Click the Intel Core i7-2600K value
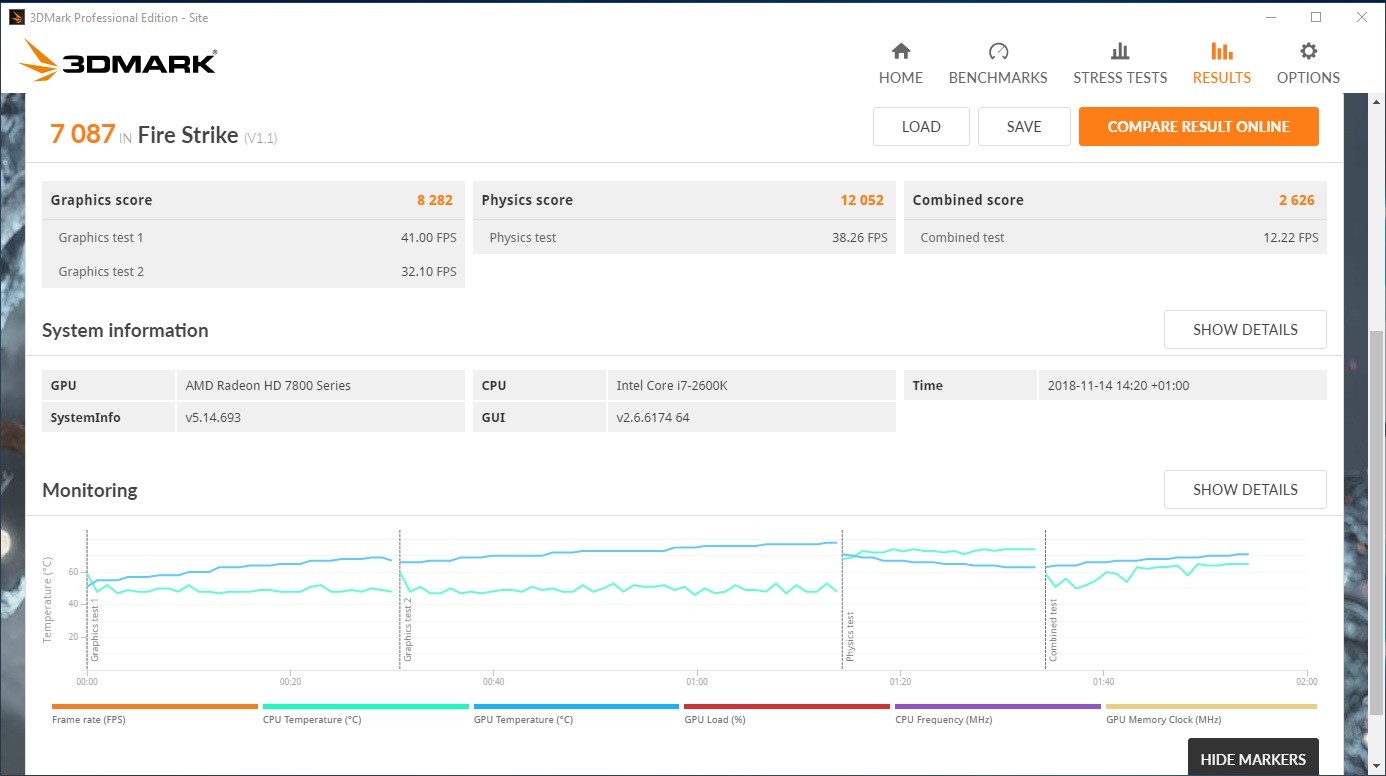Image resolution: width=1386 pixels, height=776 pixels. 672,385
